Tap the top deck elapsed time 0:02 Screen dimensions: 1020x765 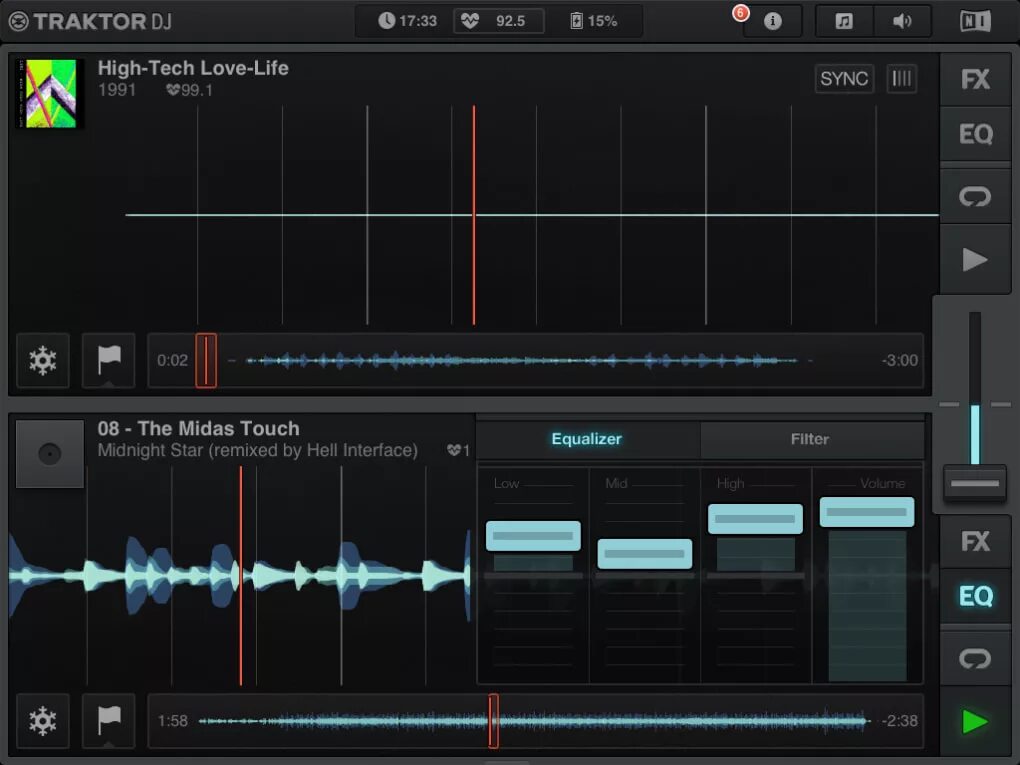(x=172, y=360)
